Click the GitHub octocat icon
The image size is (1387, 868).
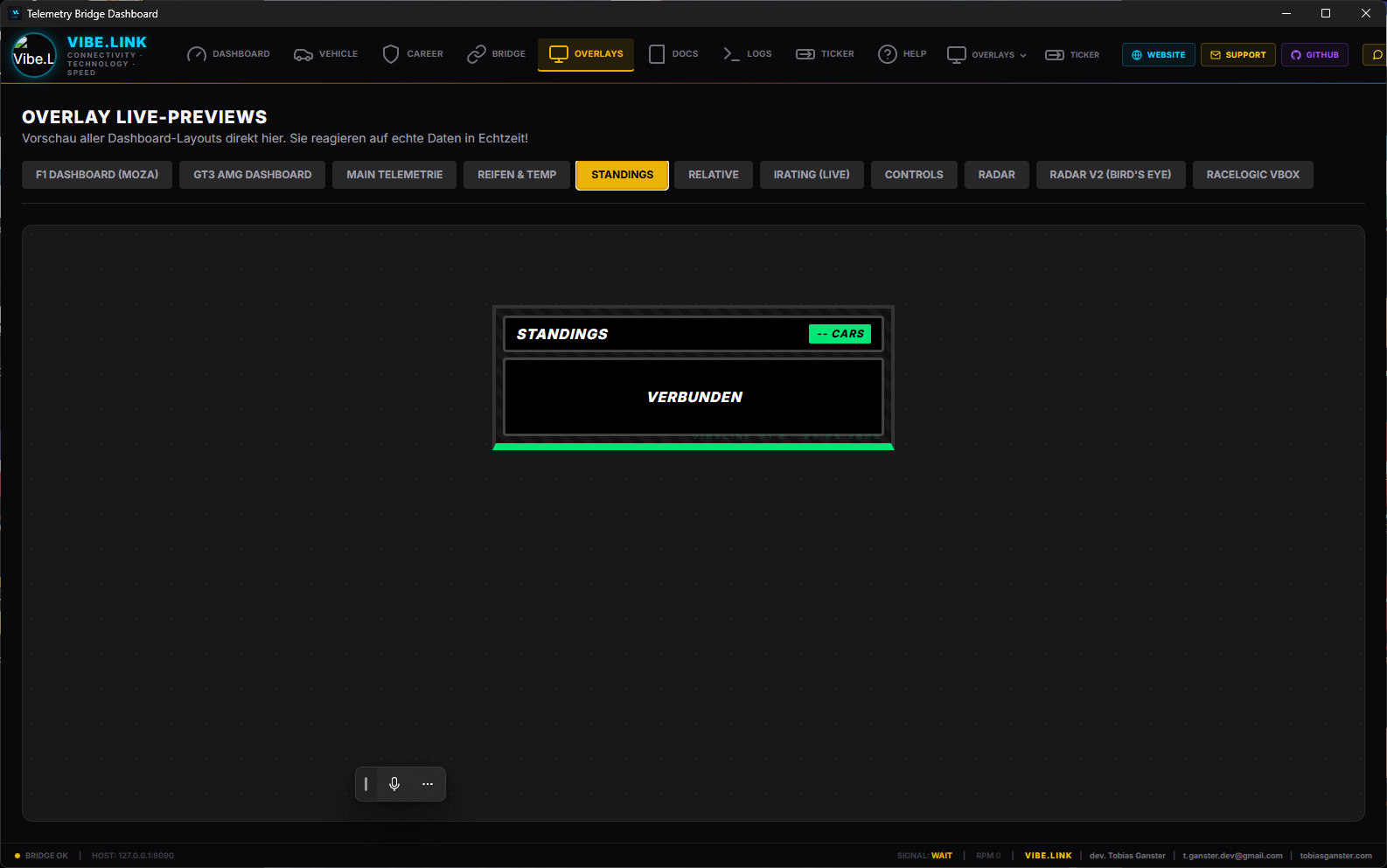(x=1296, y=54)
